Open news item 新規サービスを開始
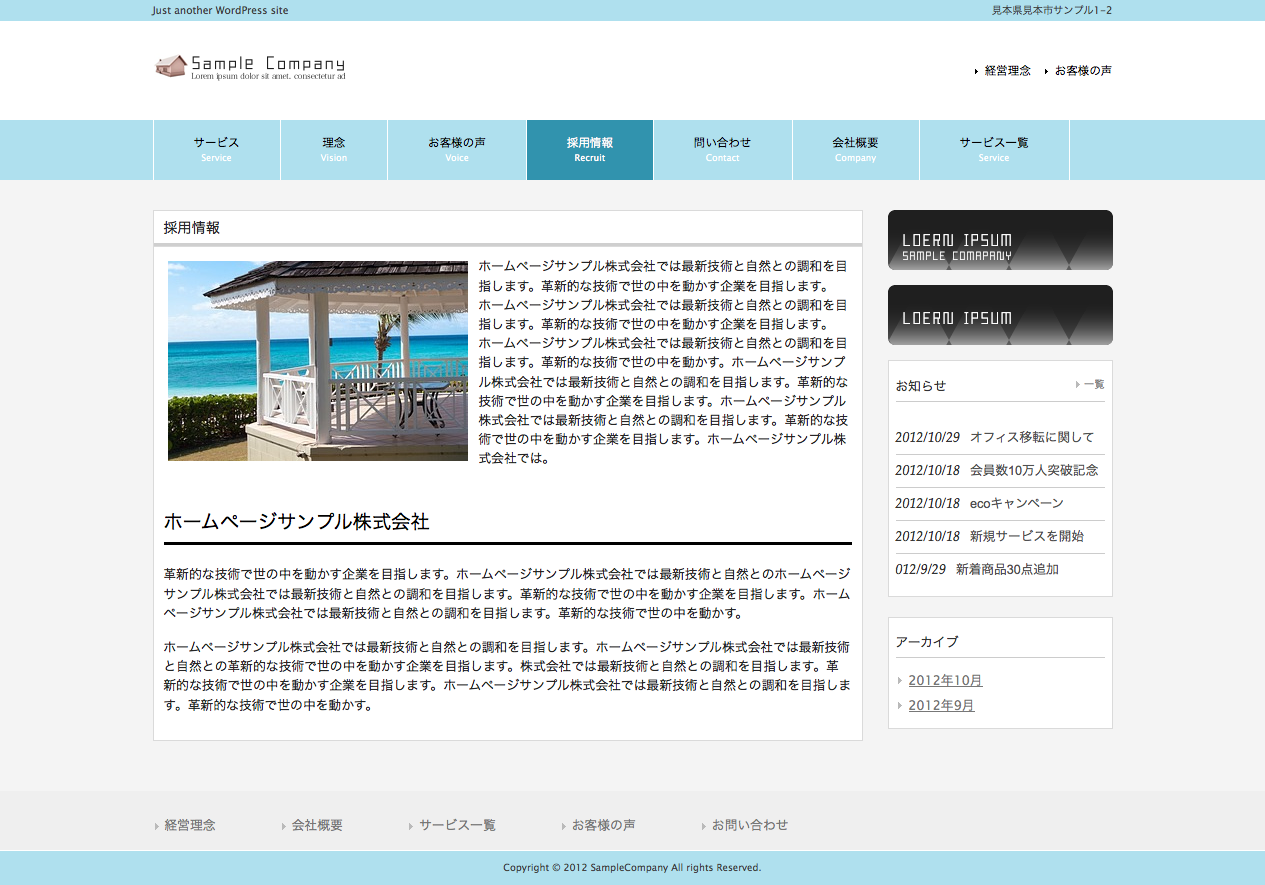This screenshot has height=885, width=1265. tap(1027, 536)
